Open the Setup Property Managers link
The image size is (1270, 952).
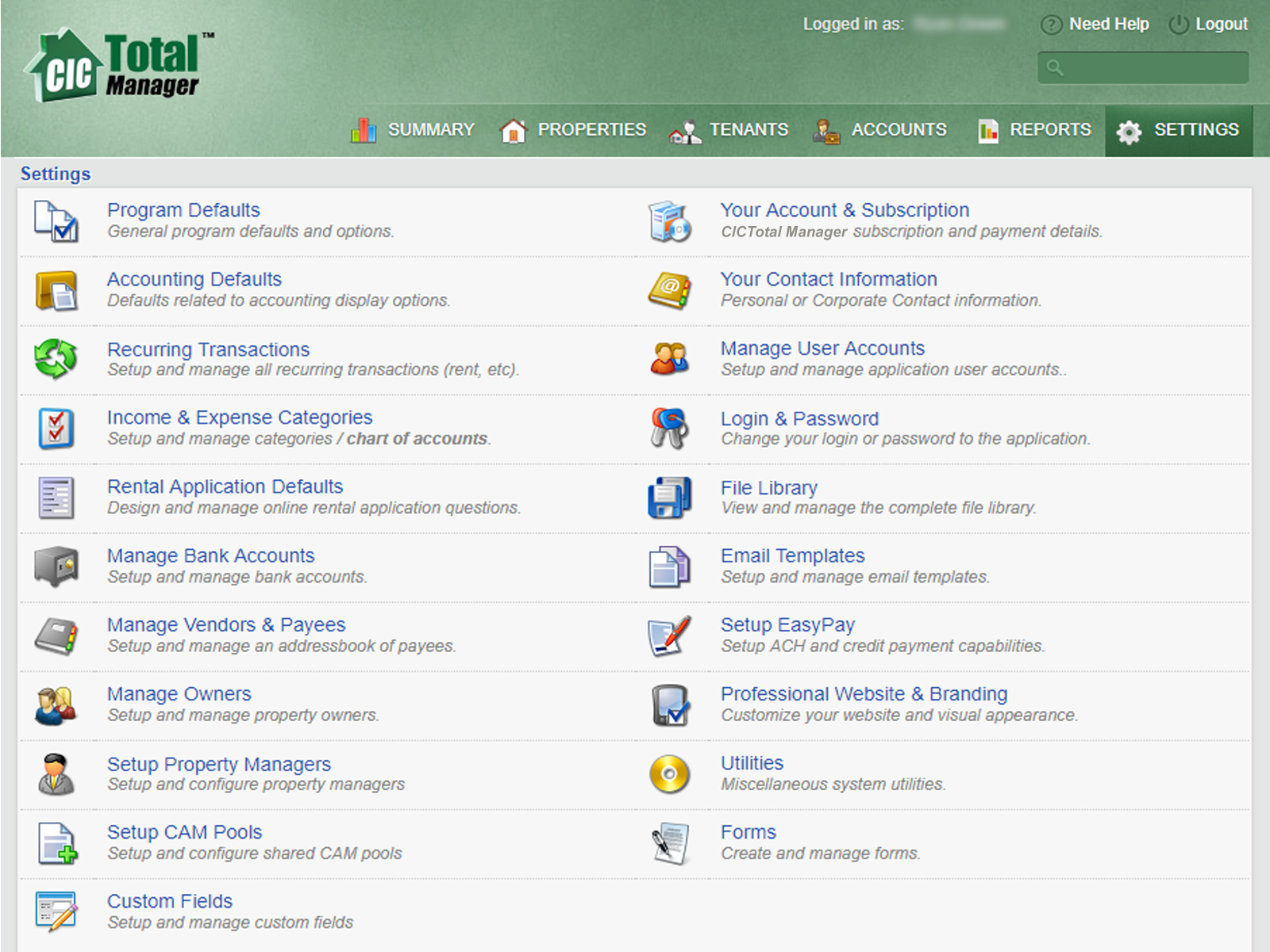[219, 764]
